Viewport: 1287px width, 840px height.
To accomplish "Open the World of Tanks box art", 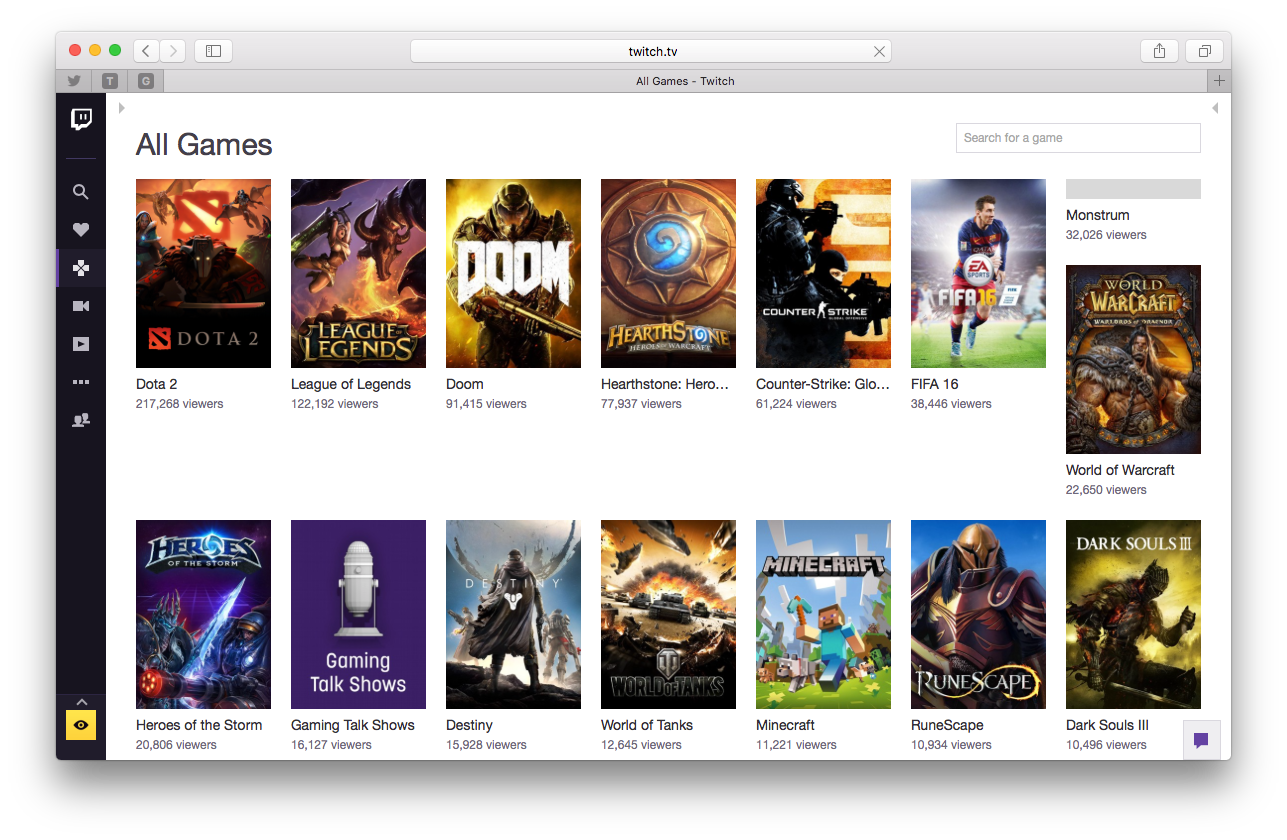I will [x=668, y=614].
